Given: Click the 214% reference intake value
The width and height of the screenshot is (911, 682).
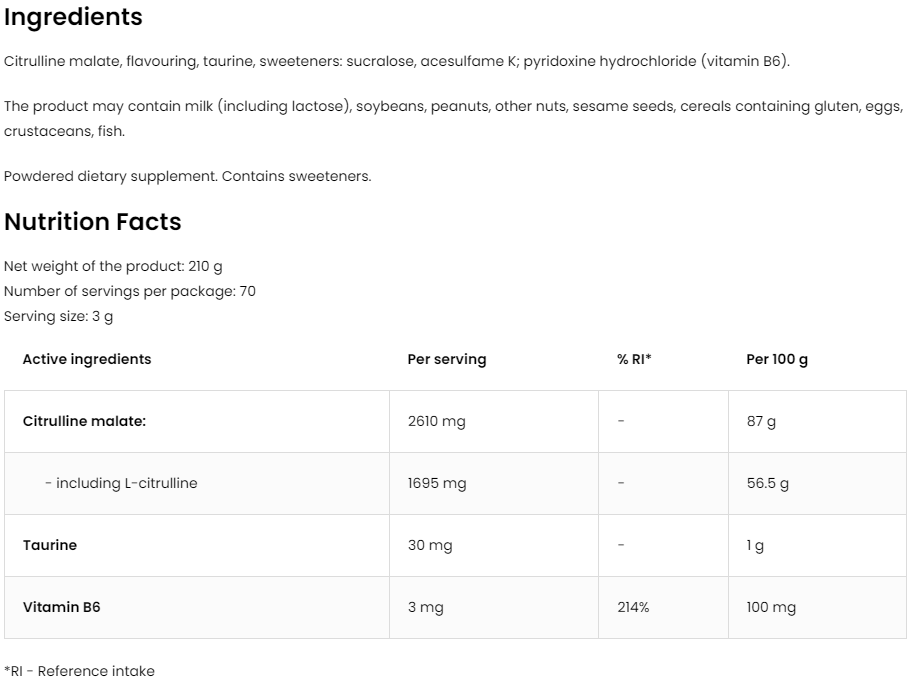Looking at the screenshot, I should 633,607.
